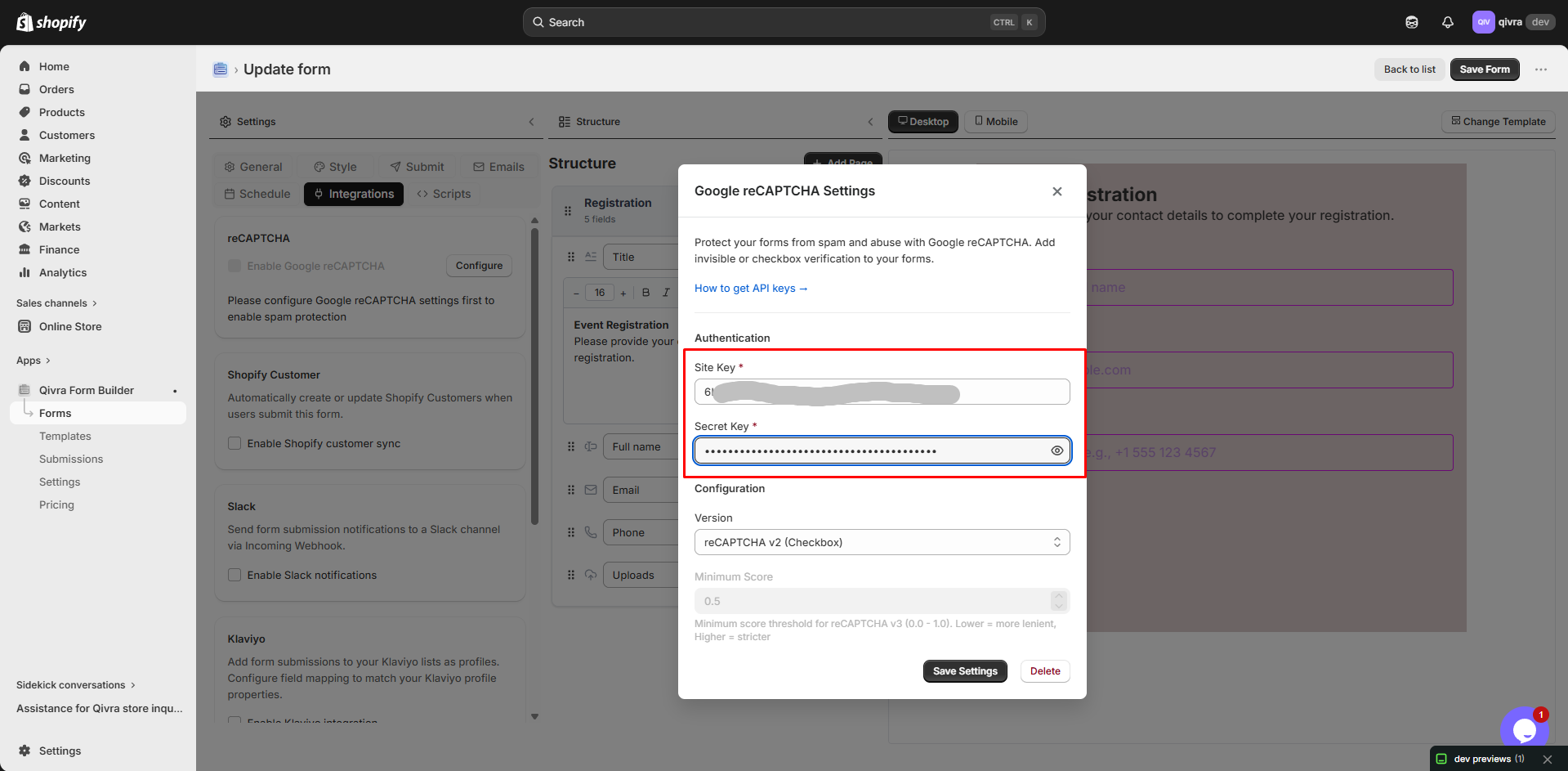Show the Secret Key with the eye icon

click(1057, 450)
